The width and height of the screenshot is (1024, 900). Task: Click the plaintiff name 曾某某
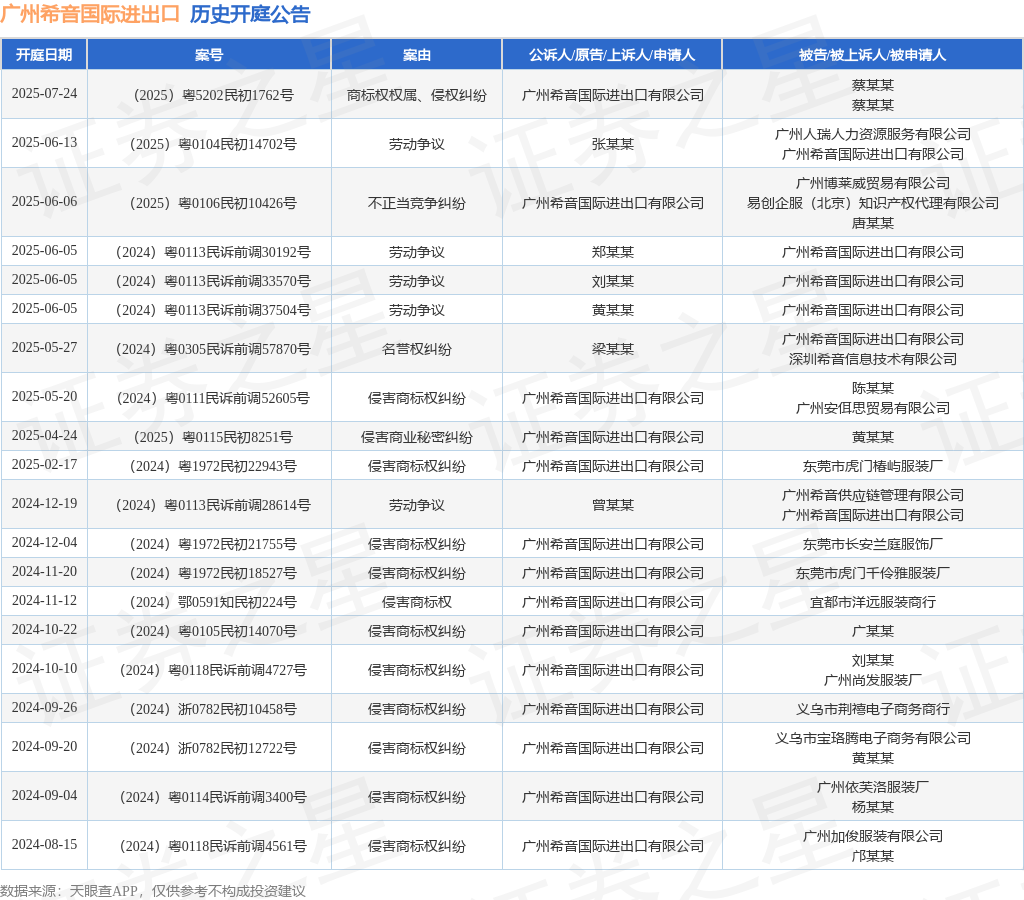point(613,506)
